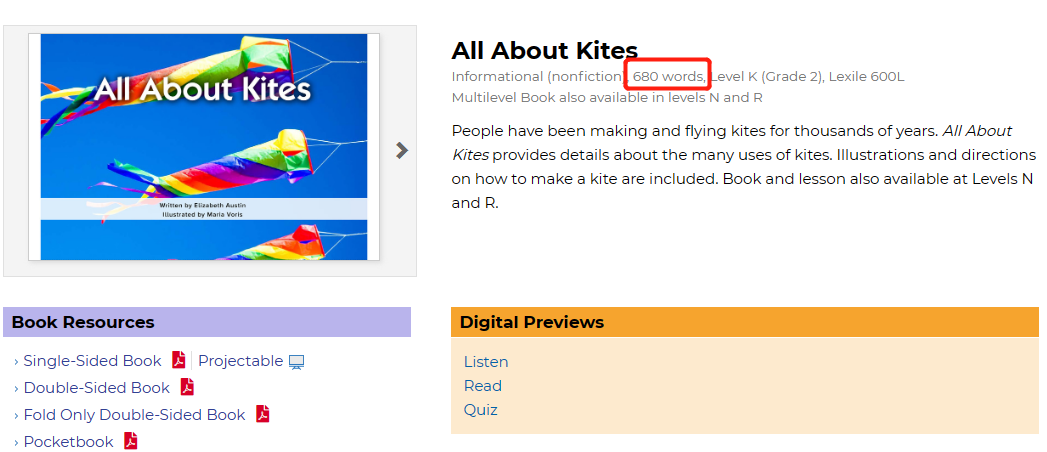This screenshot has height=452, width=1047.
Task: Open the Fold Only Double-Sided Book link
Action: click(134, 415)
